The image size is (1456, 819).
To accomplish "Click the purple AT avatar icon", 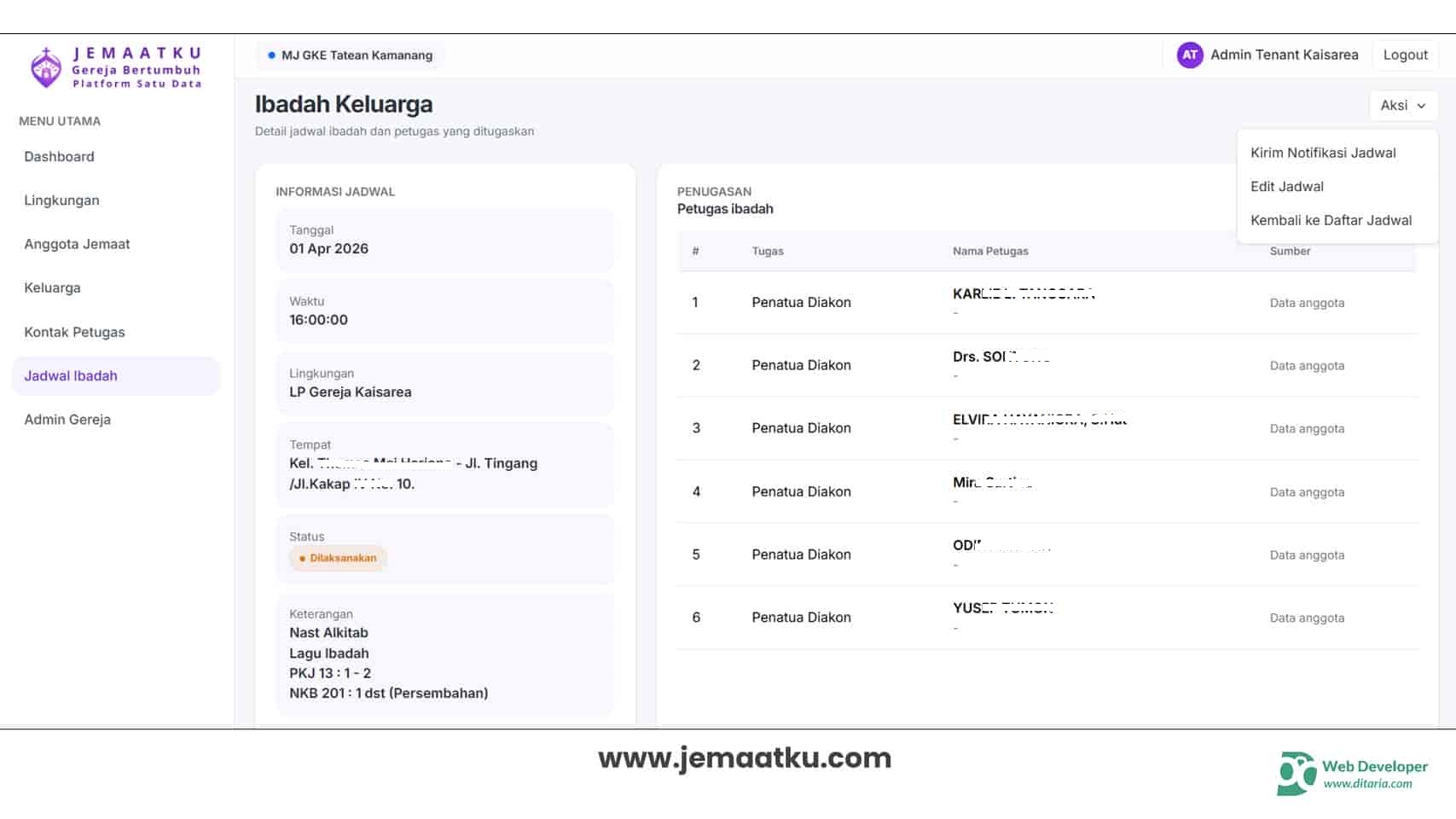I will 1189,55.
